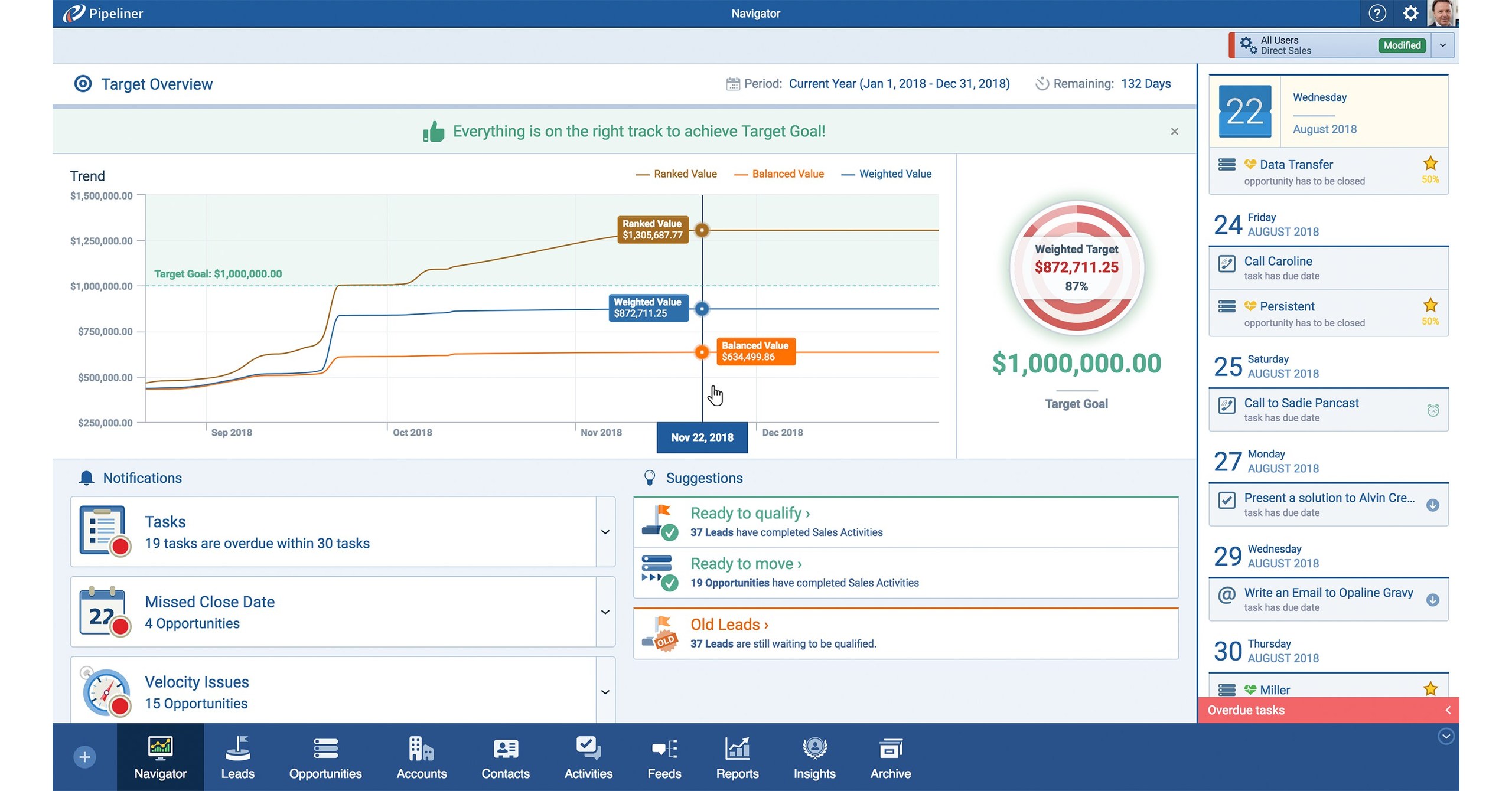Select the Nov 22, 2018 marker on the chart

[702, 437]
